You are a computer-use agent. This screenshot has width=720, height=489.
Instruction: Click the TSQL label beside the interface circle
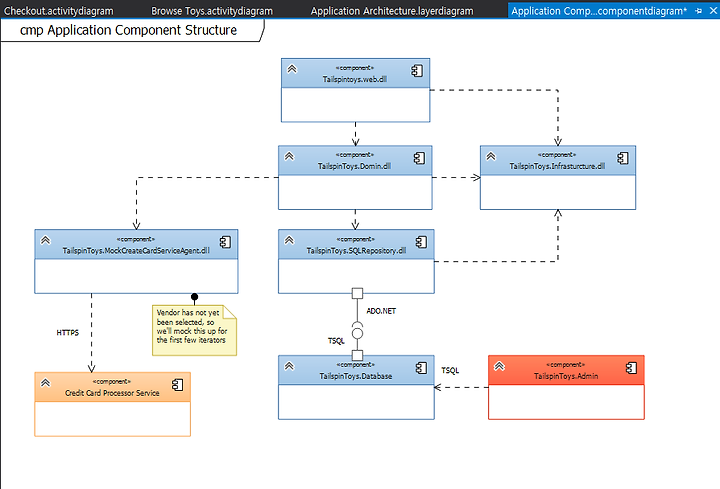tap(336, 341)
